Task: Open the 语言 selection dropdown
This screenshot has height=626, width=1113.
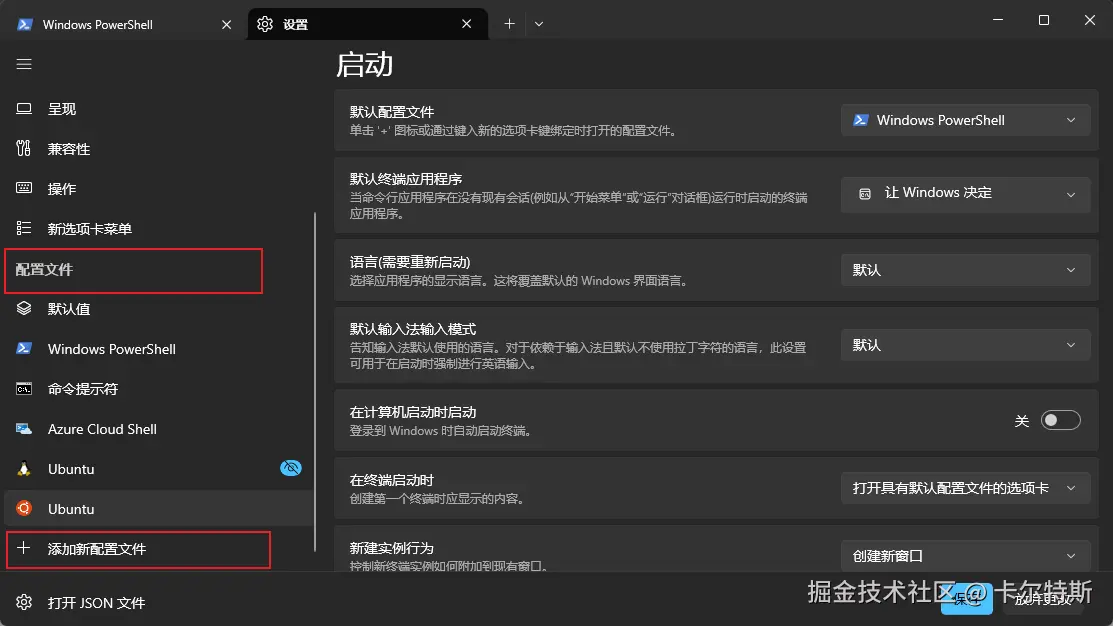Action: pos(964,269)
